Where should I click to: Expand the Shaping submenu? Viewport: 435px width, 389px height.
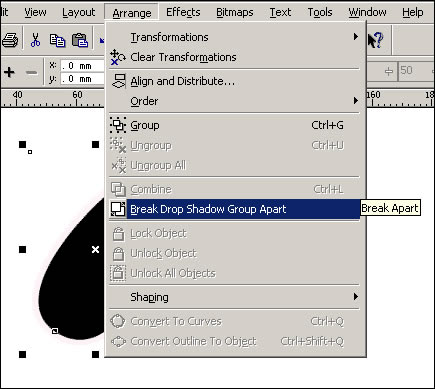tap(234, 297)
